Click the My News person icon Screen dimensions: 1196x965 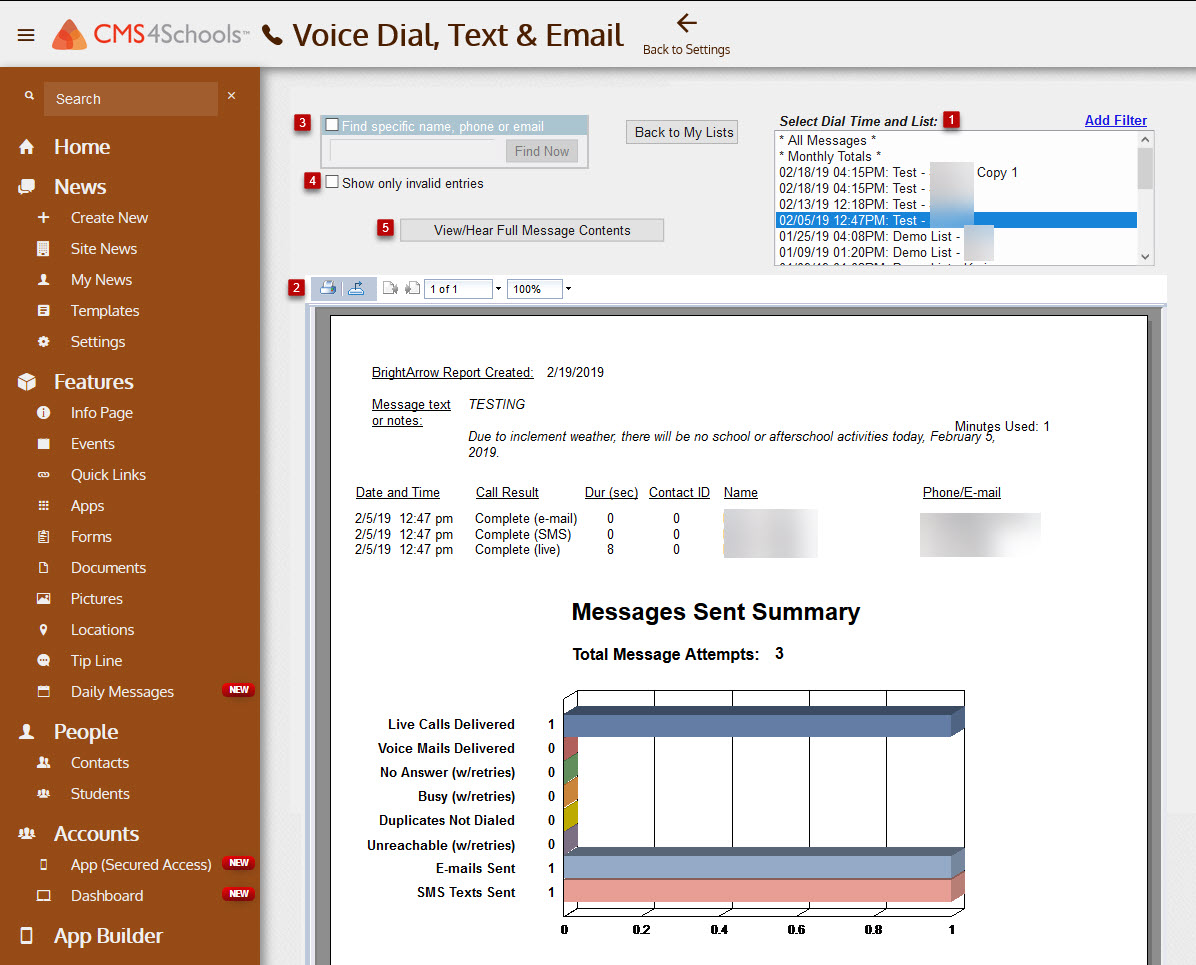point(43,280)
